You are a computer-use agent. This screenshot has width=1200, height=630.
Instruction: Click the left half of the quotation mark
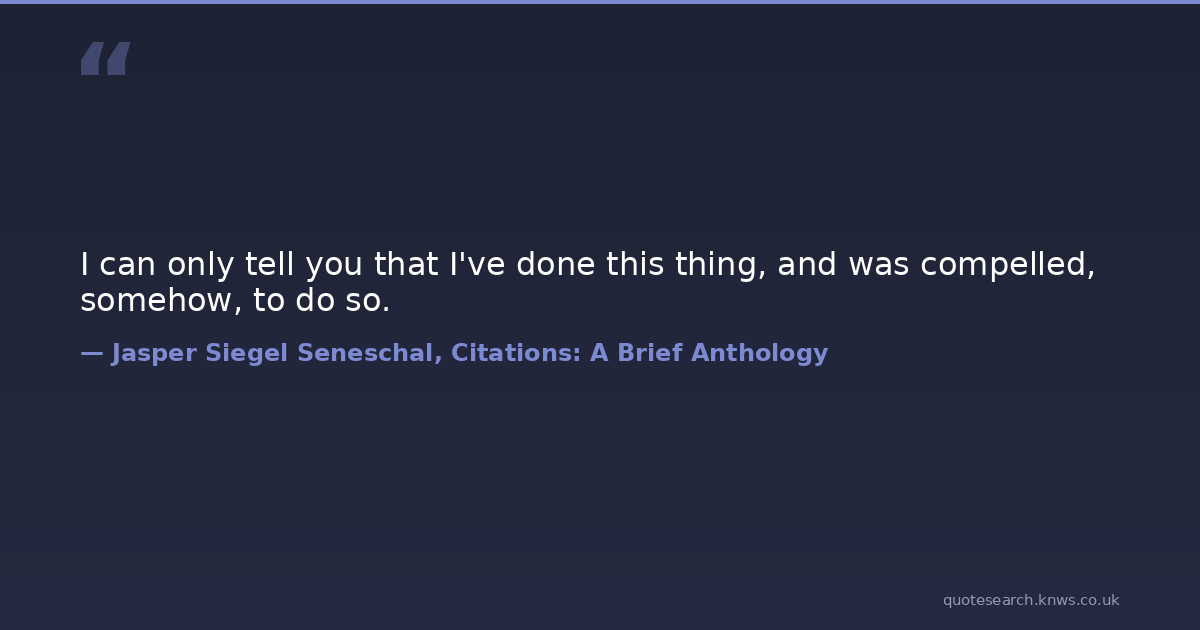point(91,59)
